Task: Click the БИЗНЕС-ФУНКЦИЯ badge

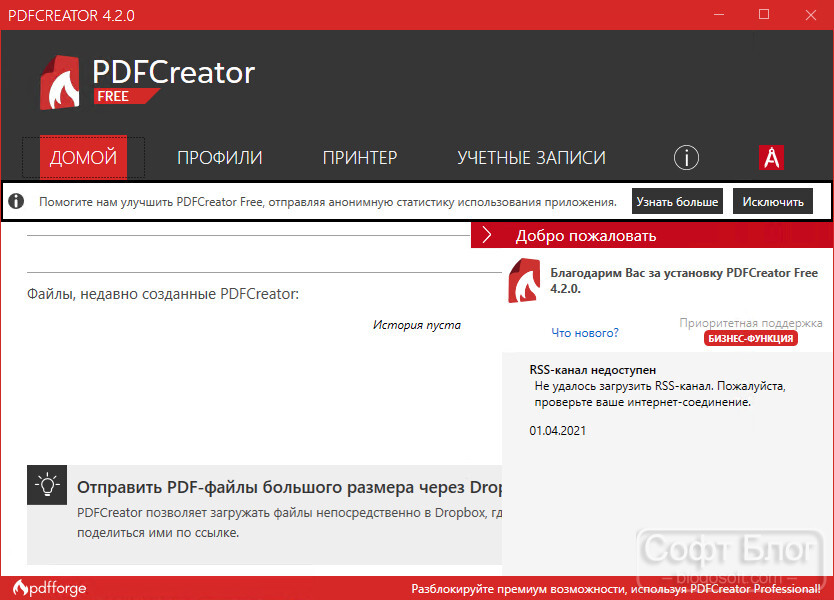Action: [x=750, y=338]
